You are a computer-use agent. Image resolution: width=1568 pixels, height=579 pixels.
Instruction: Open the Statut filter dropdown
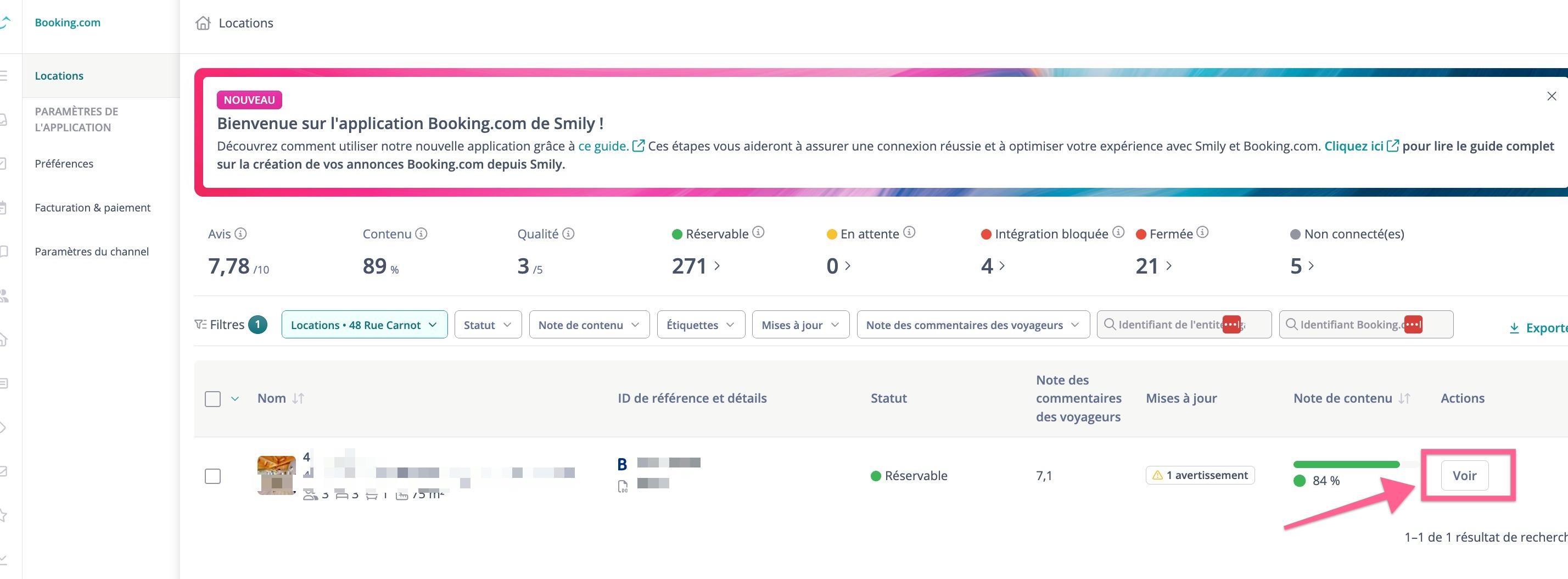tap(488, 325)
